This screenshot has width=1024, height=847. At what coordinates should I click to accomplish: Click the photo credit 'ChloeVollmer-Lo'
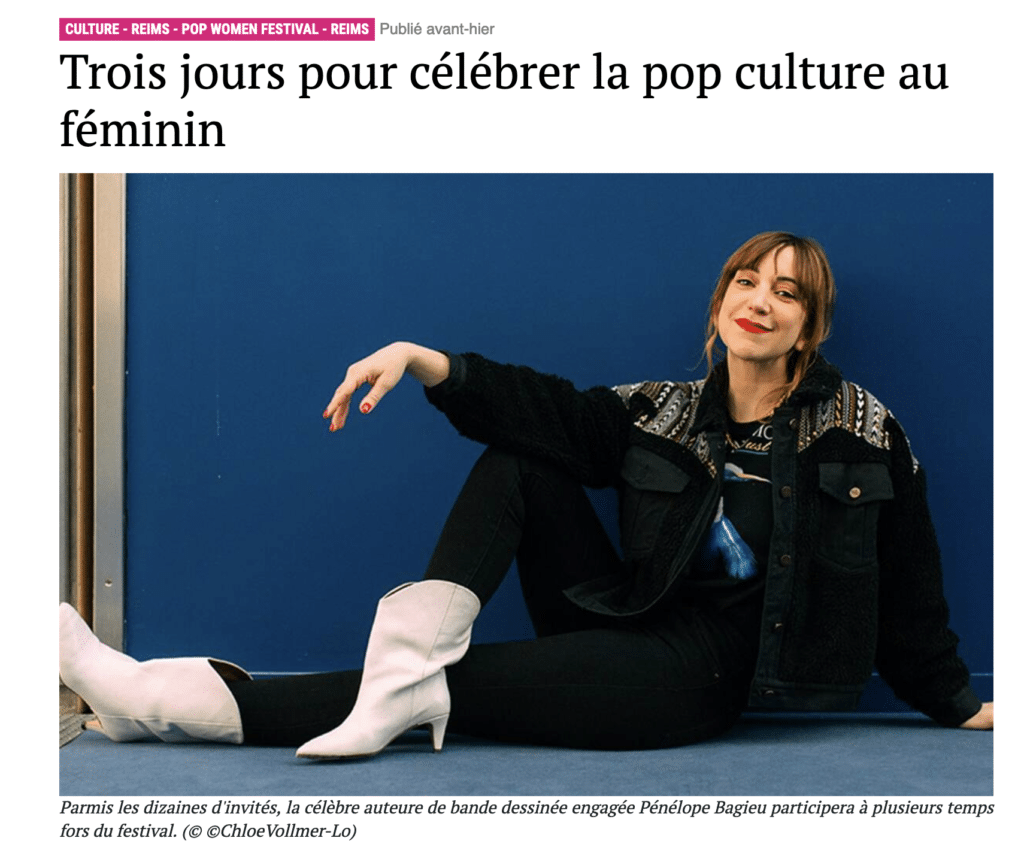click(287, 832)
